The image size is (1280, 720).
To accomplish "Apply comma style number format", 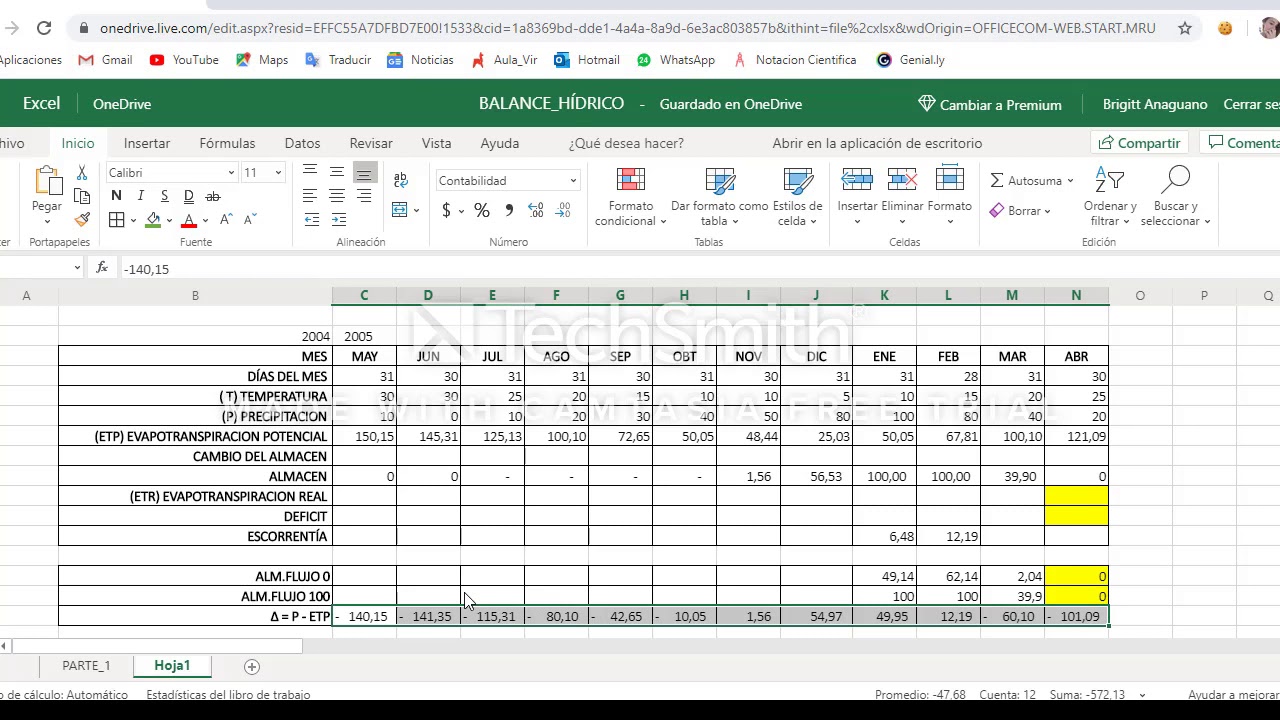I will click(x=509, y=210).
